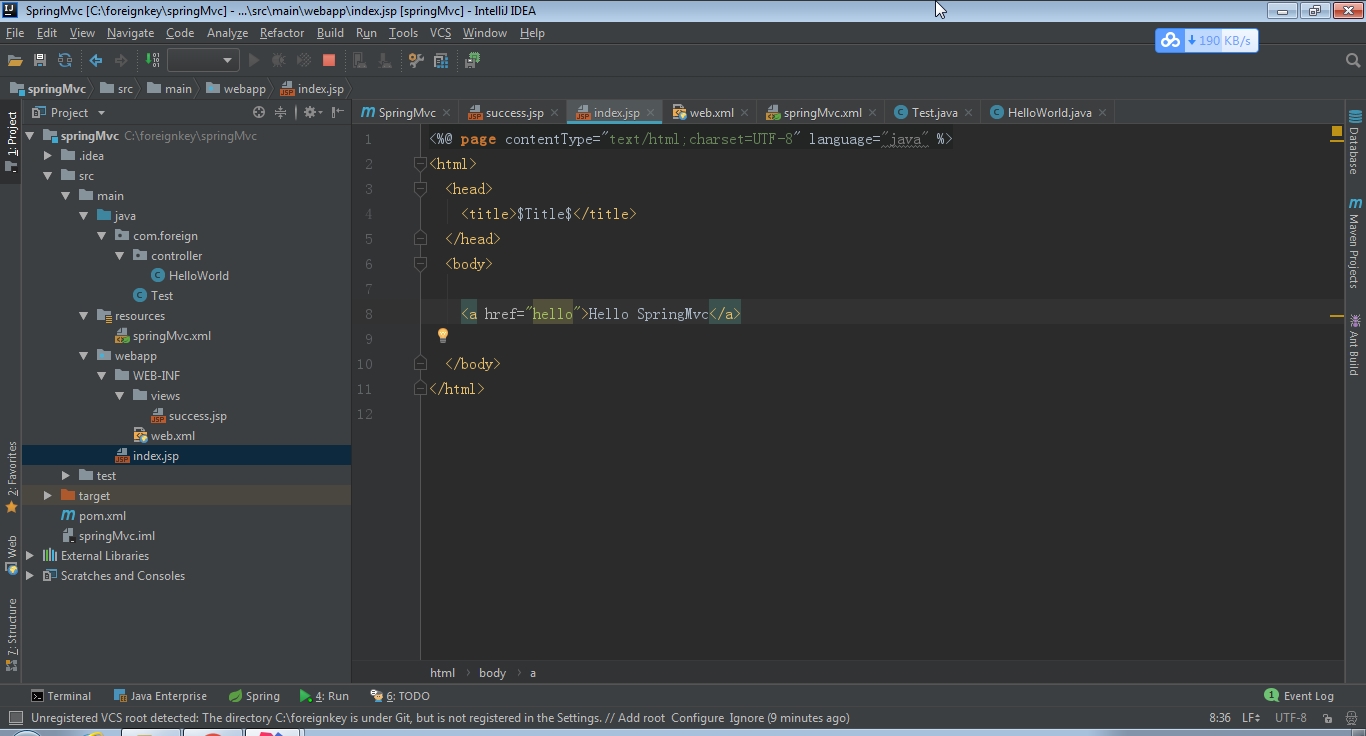Collapse the java folder arrow
Viewport: 1366px width, 736px height.
point(83,216)
